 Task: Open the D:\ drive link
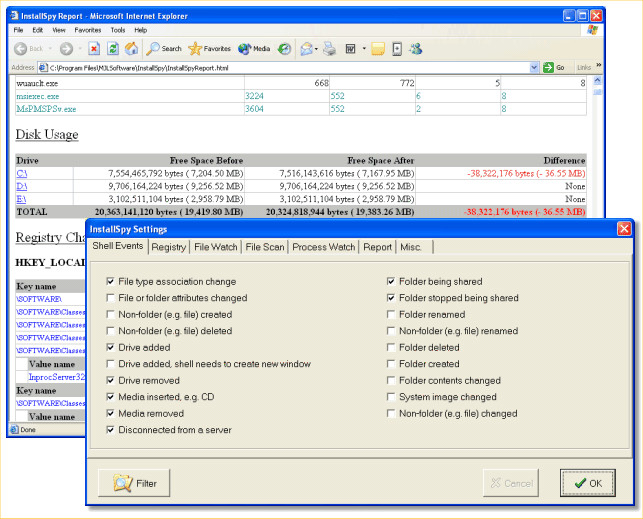tap(22, 187)
